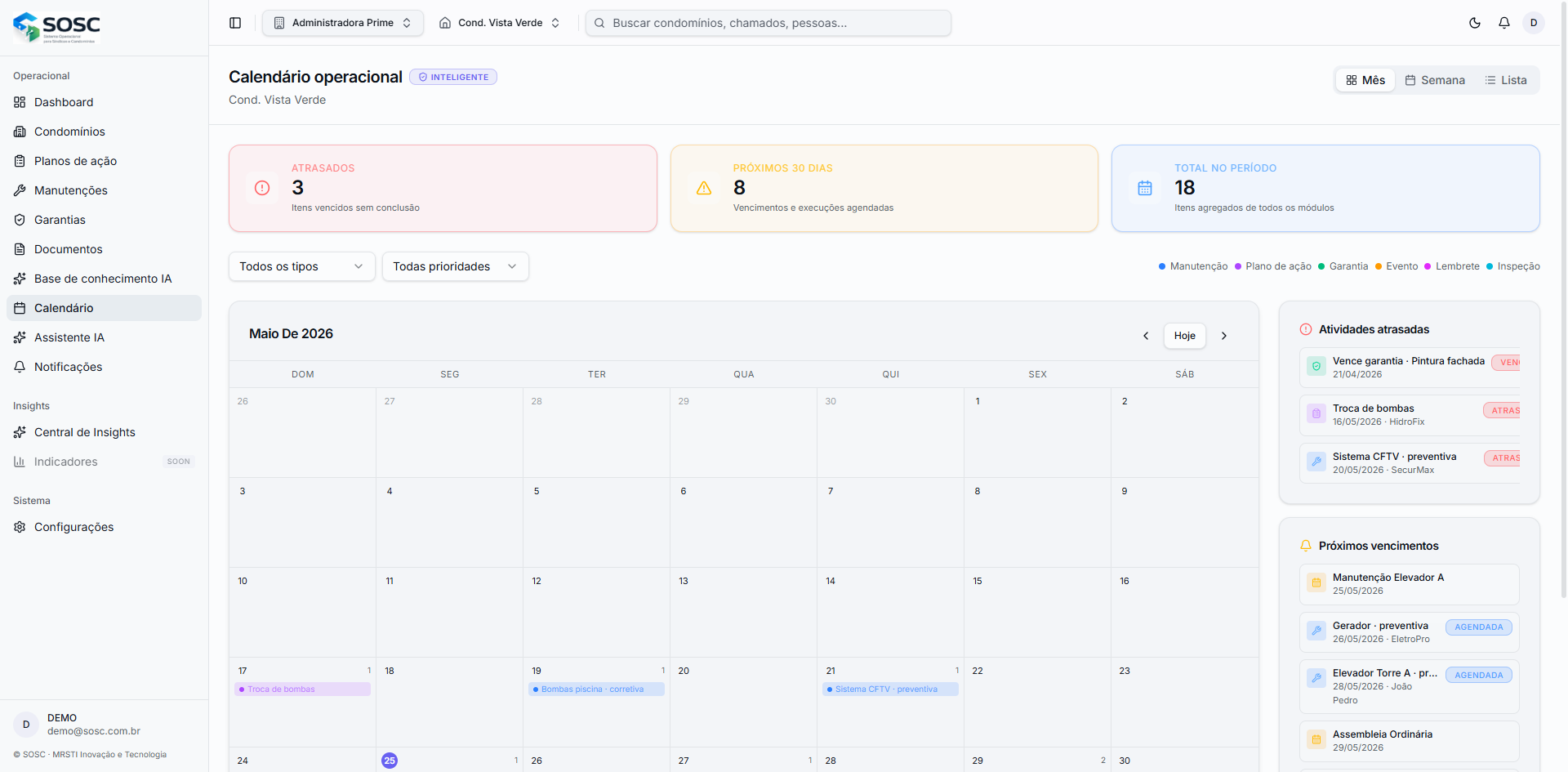Switch to Mês view tab
The height and width of the screenshot is (772, 1568).
(1365, 80)
